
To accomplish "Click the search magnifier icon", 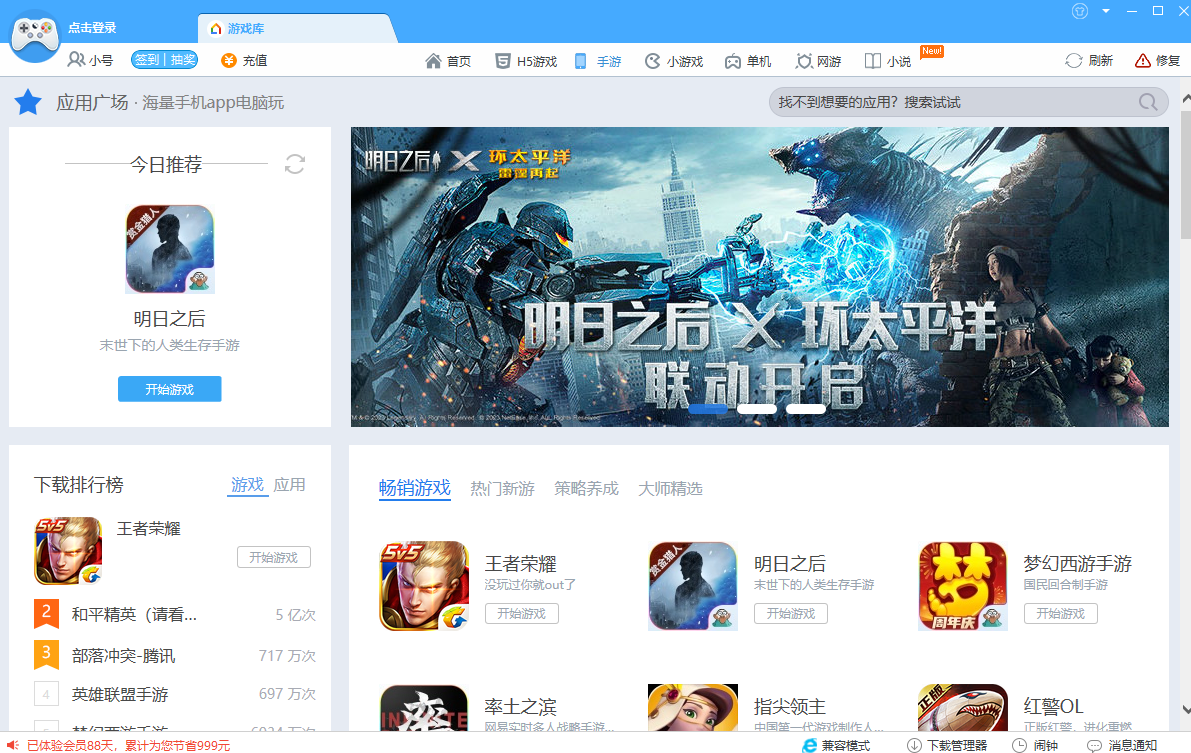I will tap(1148, 102).
